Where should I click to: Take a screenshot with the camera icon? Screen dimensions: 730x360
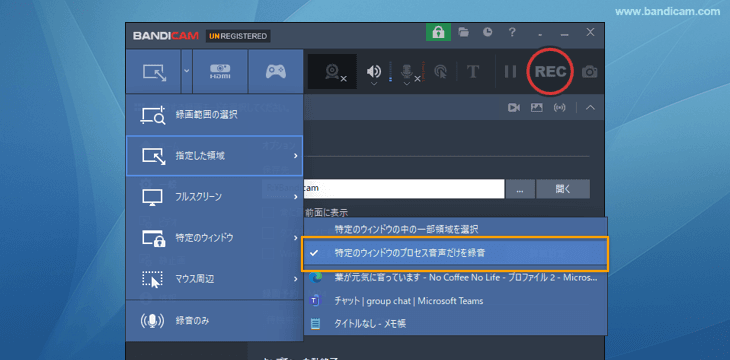[589, 72]
